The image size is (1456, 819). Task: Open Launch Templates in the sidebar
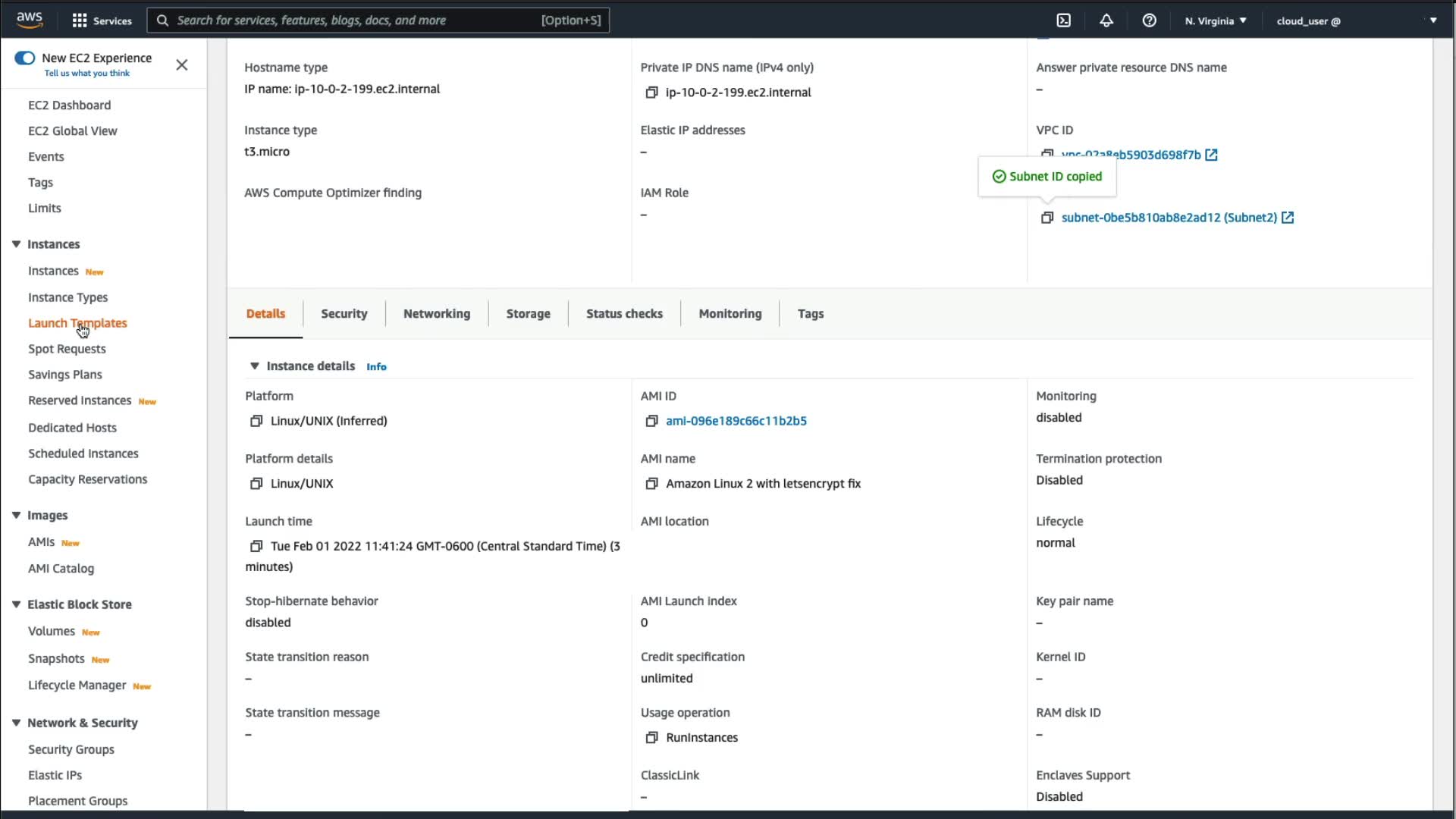click(77, 323)
